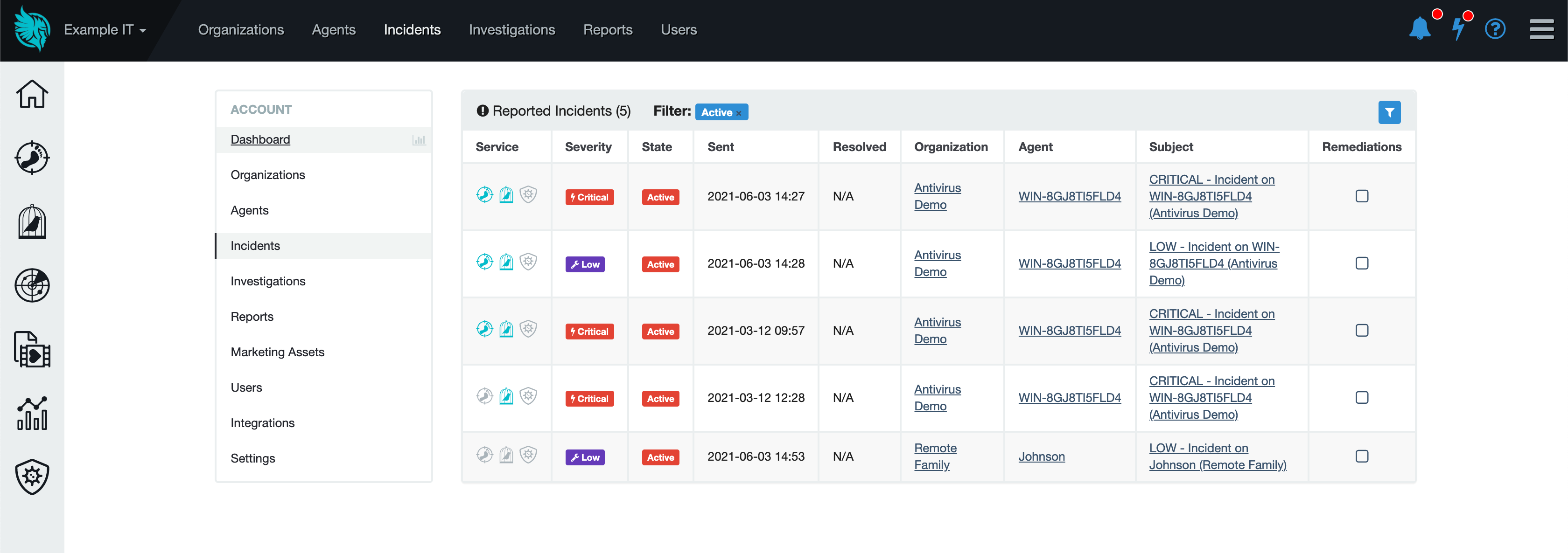Open the media files icon in sidebar

[x=32, y=349]
